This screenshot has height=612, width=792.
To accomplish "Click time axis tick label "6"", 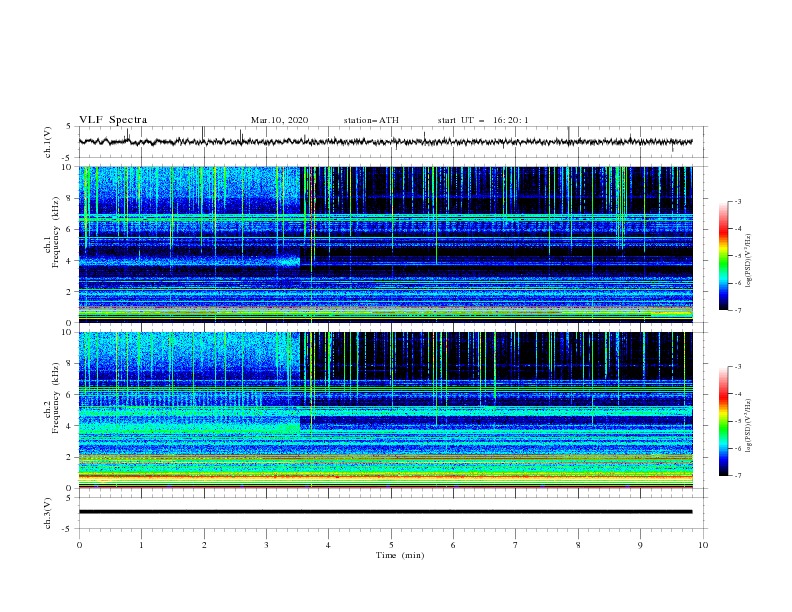I will (x=453, y=545).
